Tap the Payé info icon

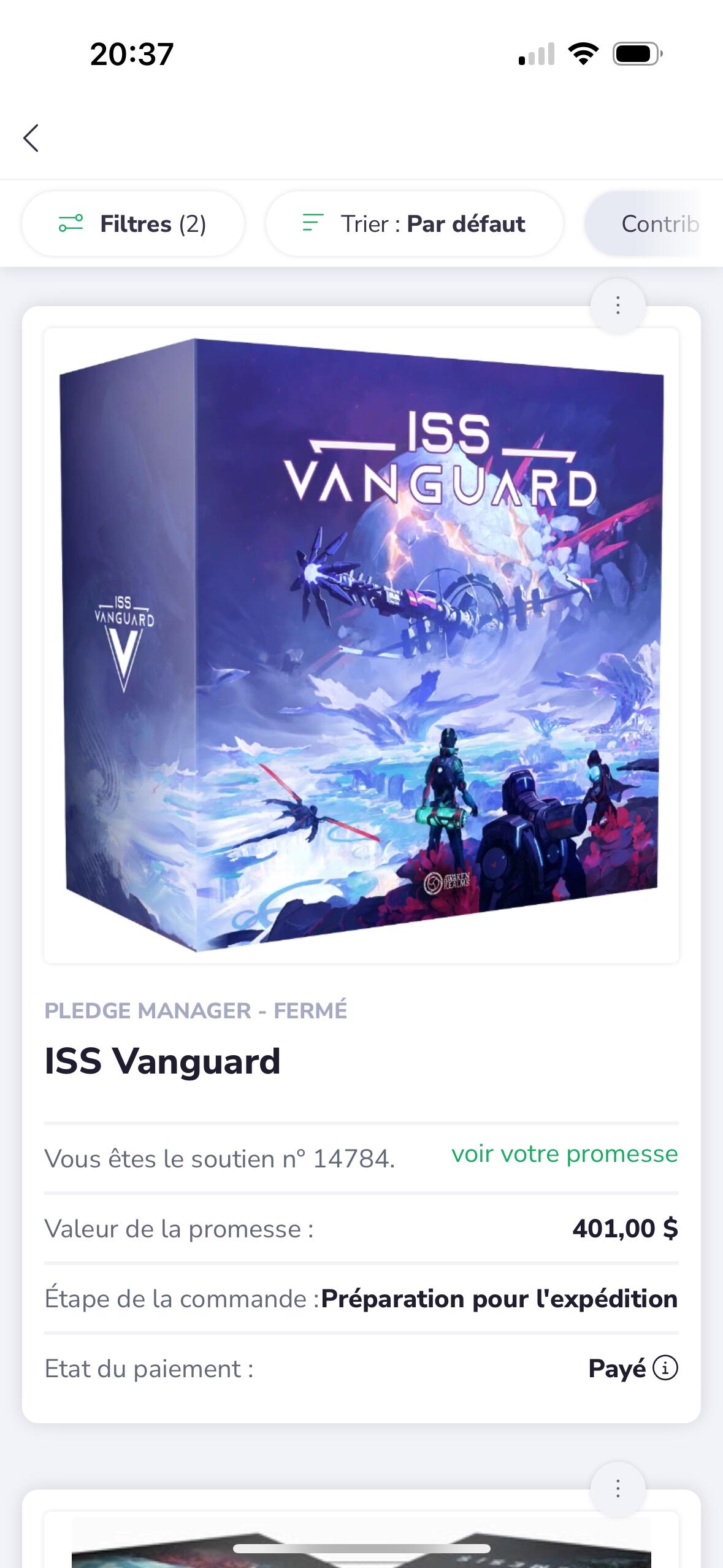665,1367
